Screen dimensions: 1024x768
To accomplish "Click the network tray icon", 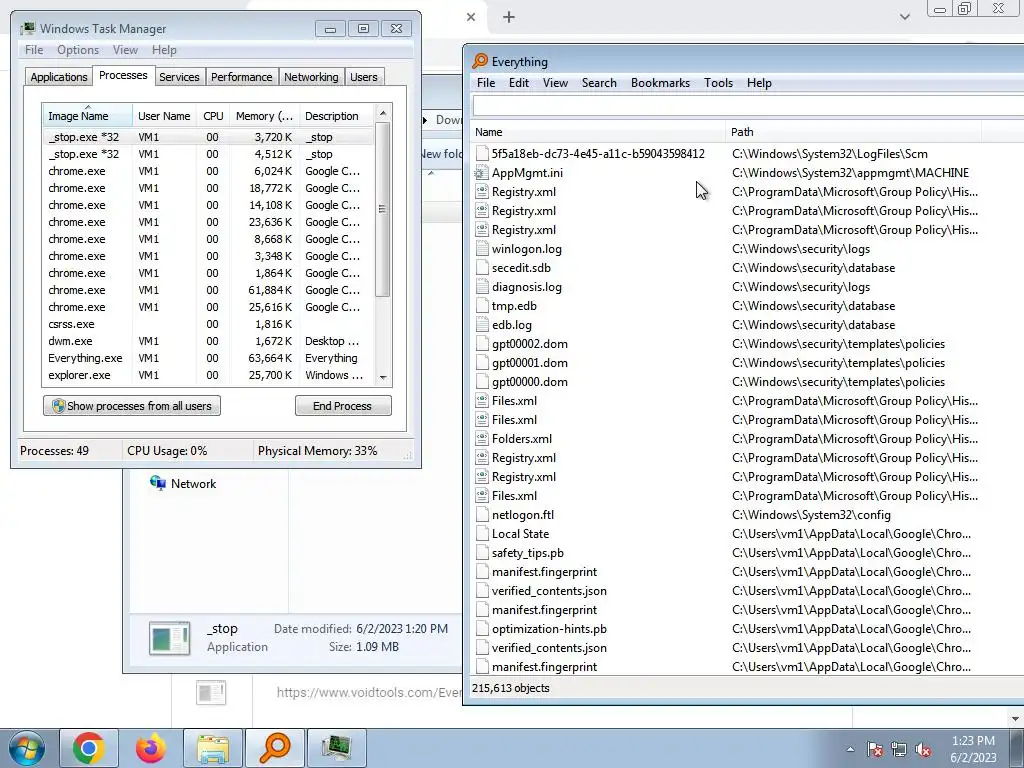I will (899, 750).
